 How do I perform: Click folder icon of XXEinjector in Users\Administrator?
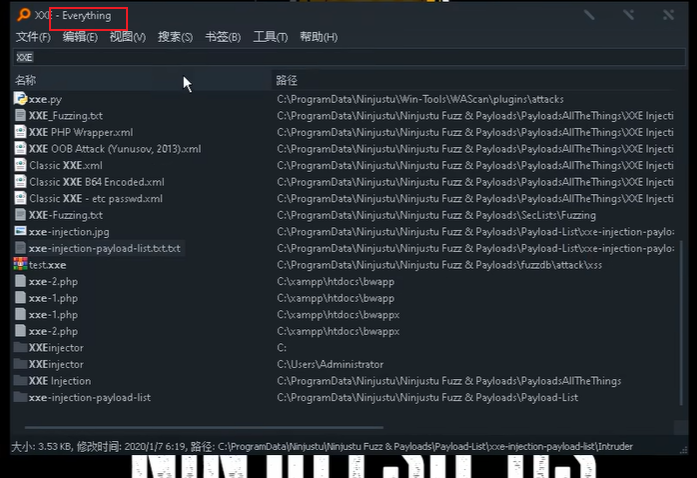[20, 364]
